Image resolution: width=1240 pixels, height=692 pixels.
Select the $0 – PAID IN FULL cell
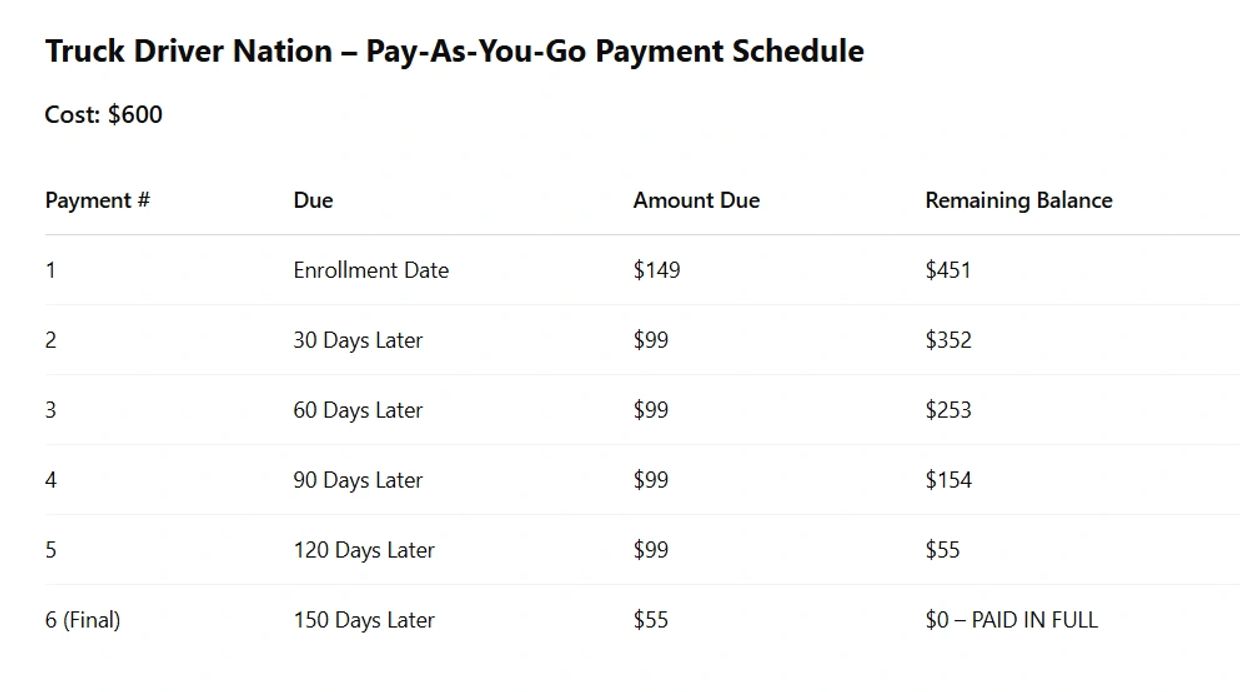[1011, 620]
